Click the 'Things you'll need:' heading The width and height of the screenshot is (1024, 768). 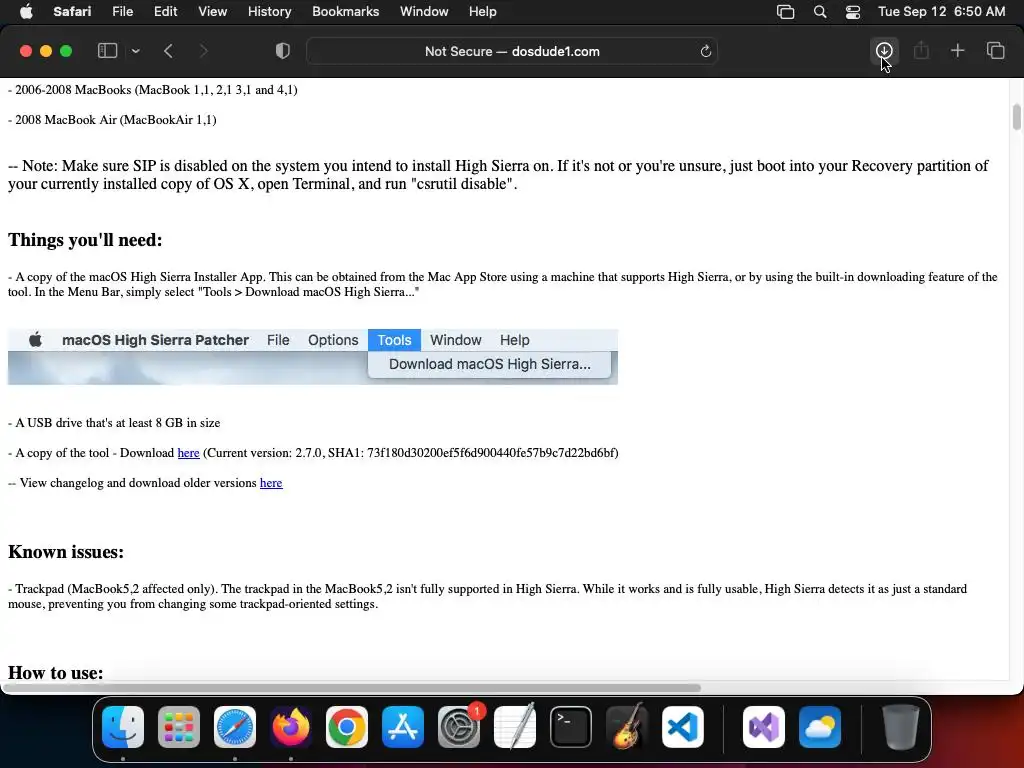85,240
